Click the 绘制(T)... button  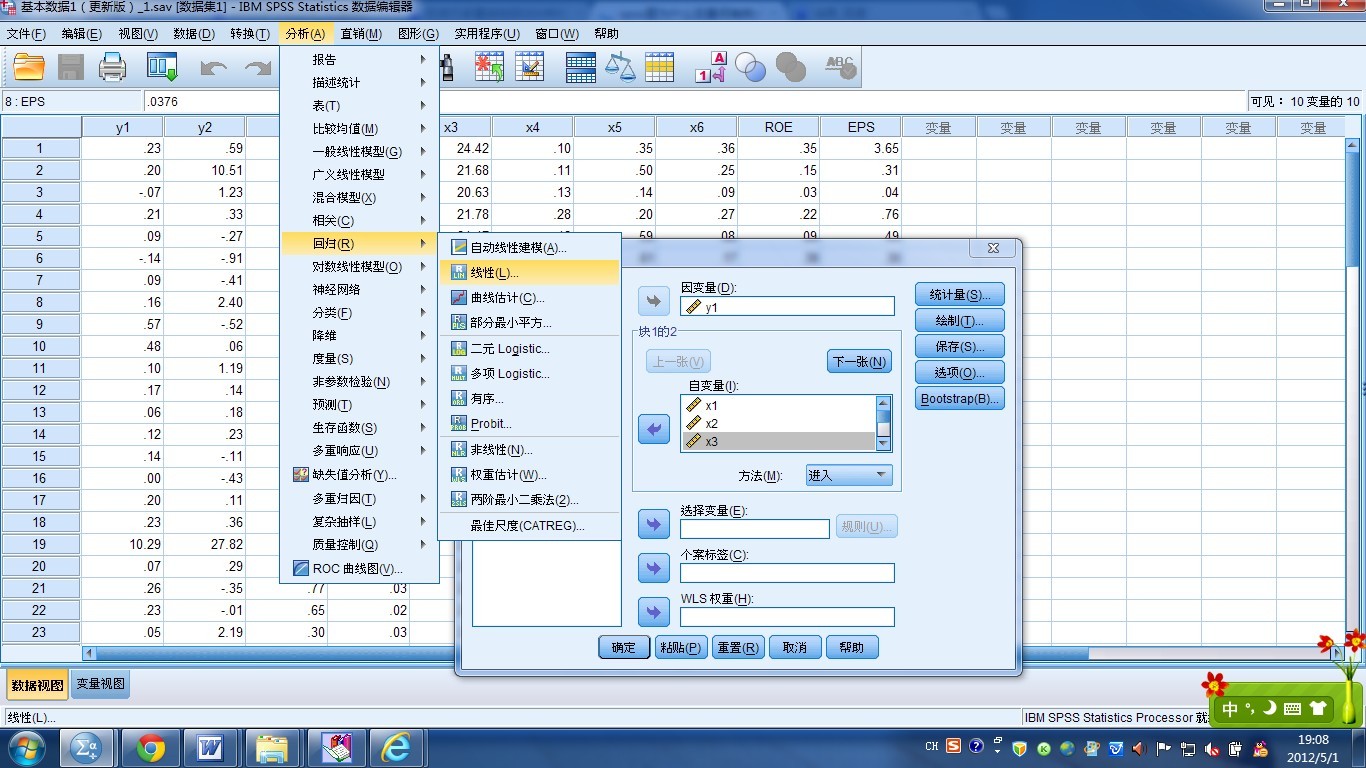coord(960,320)
